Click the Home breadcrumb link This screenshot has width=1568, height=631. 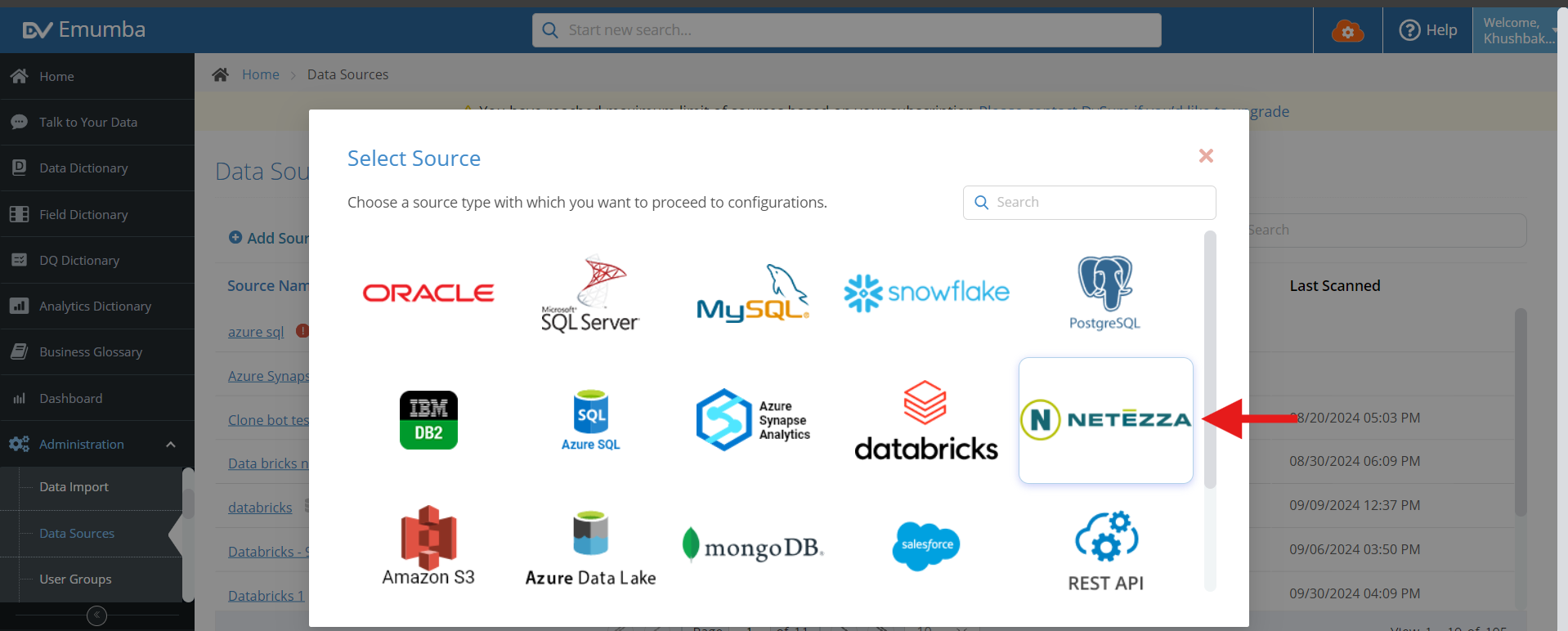point(261,74)
